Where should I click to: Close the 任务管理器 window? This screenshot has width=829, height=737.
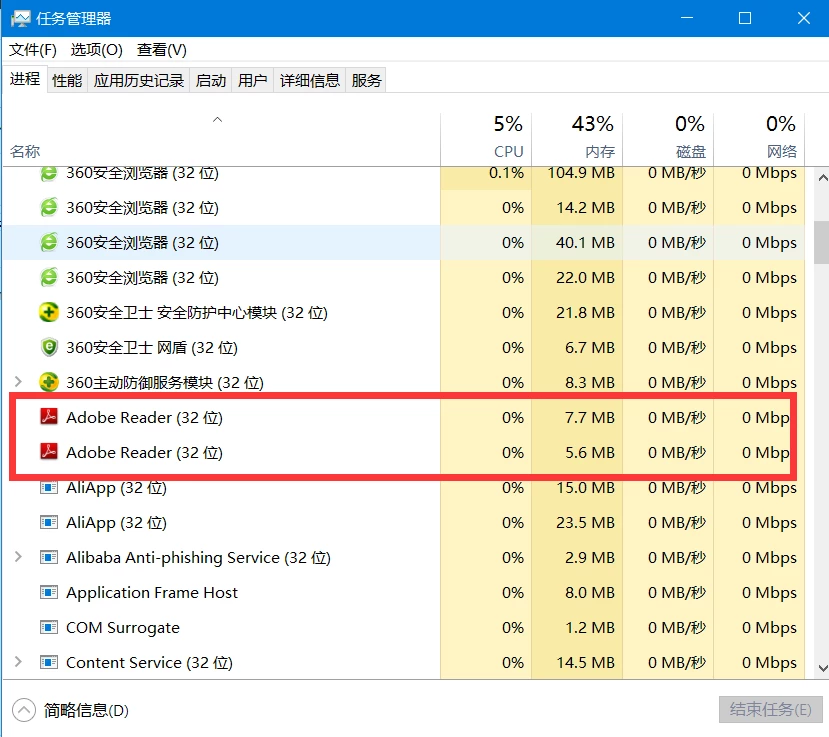pyautogui.click(x=804, y=18)
